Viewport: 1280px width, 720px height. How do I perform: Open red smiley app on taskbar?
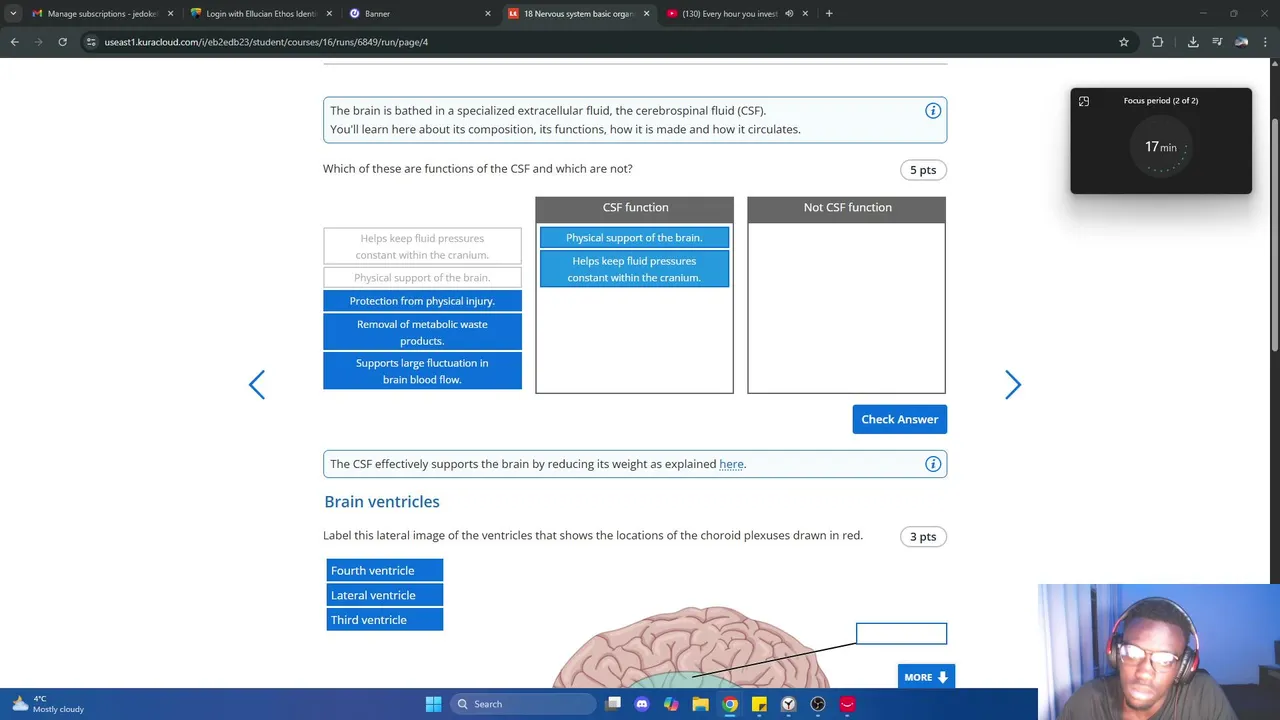[x=847, y=704]
